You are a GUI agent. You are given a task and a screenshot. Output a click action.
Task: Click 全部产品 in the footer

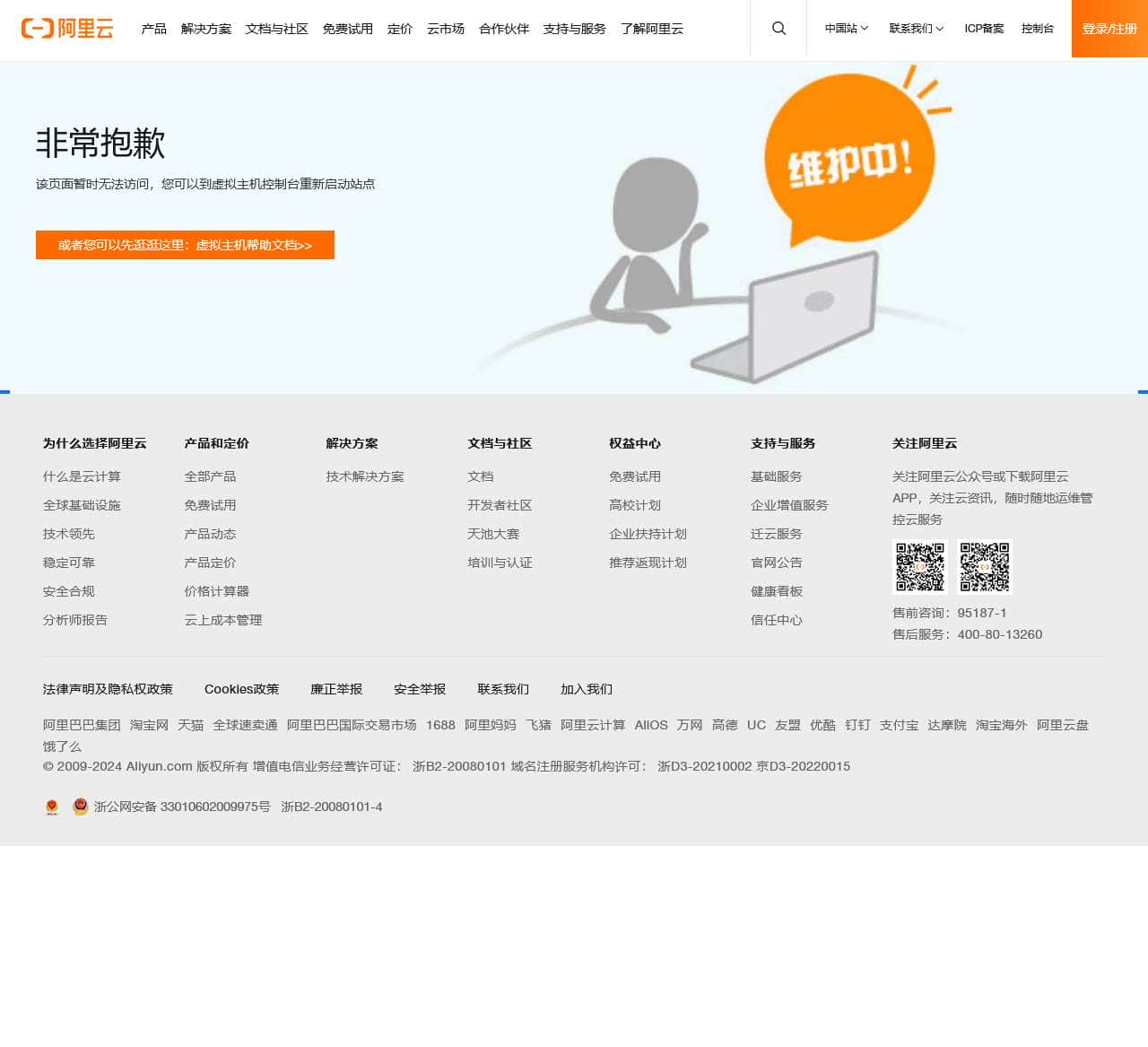[x=211, y=476]
